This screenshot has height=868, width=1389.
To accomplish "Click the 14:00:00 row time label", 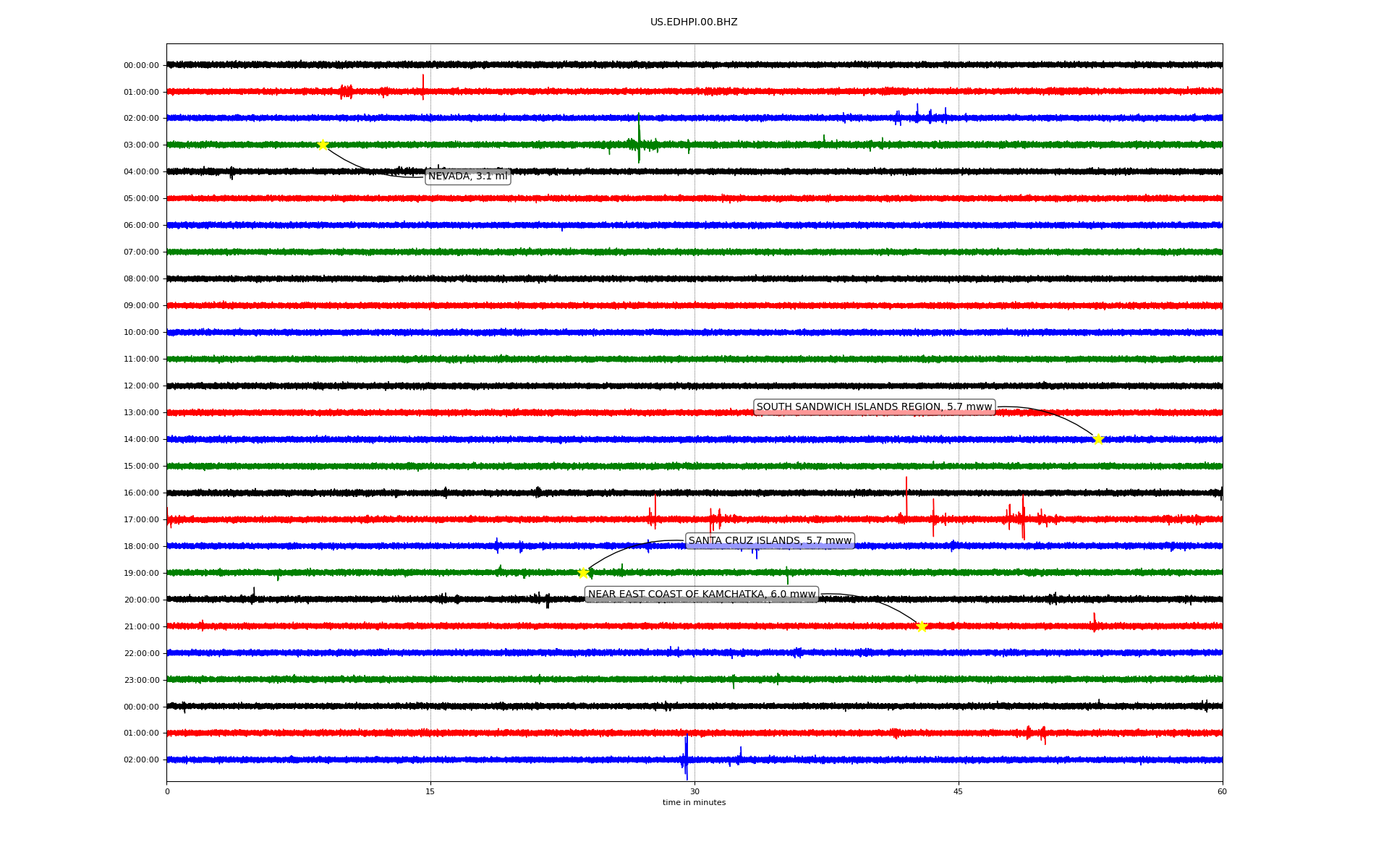I will tap(141, 440).
